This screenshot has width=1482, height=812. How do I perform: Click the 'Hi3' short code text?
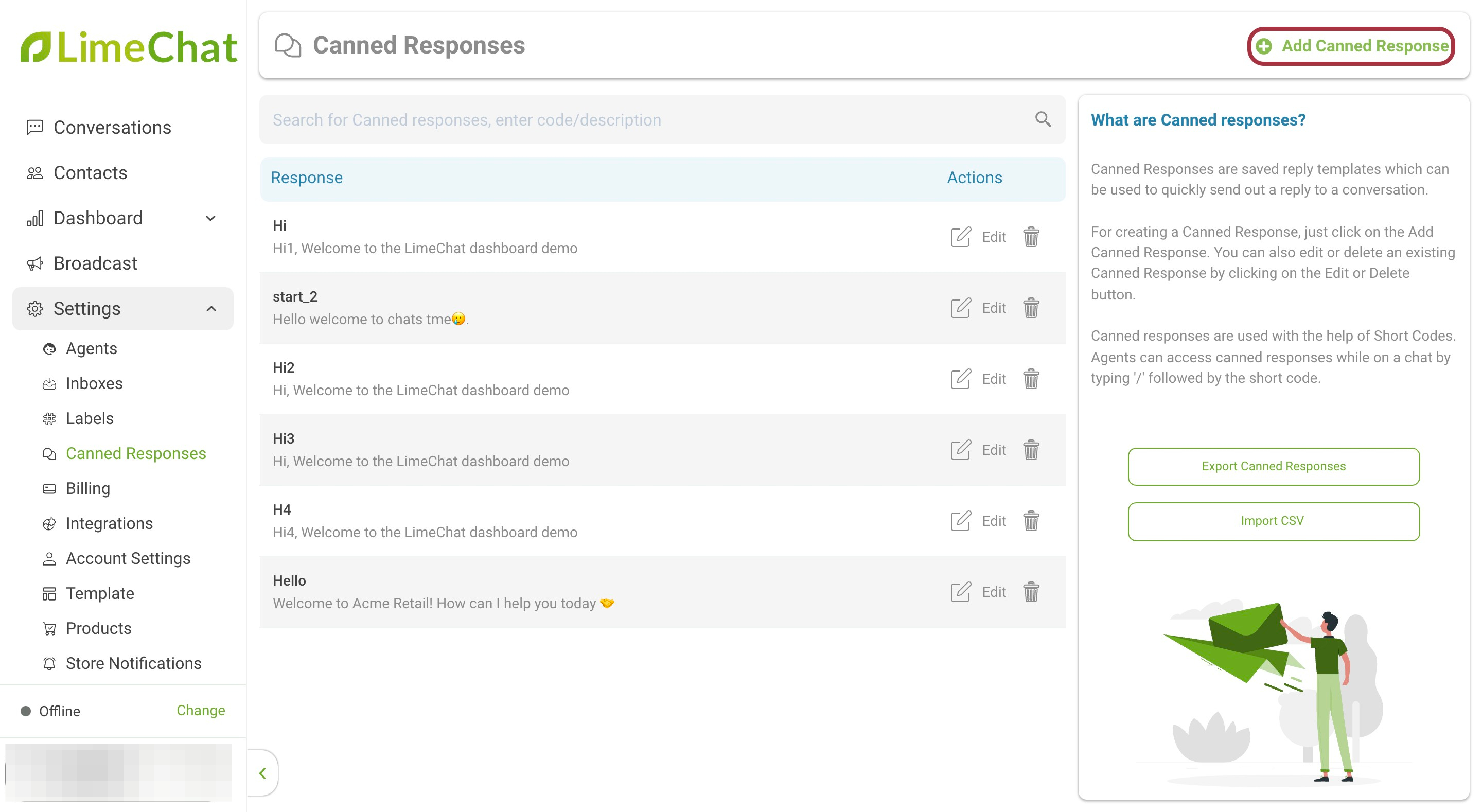coord(284,438)
